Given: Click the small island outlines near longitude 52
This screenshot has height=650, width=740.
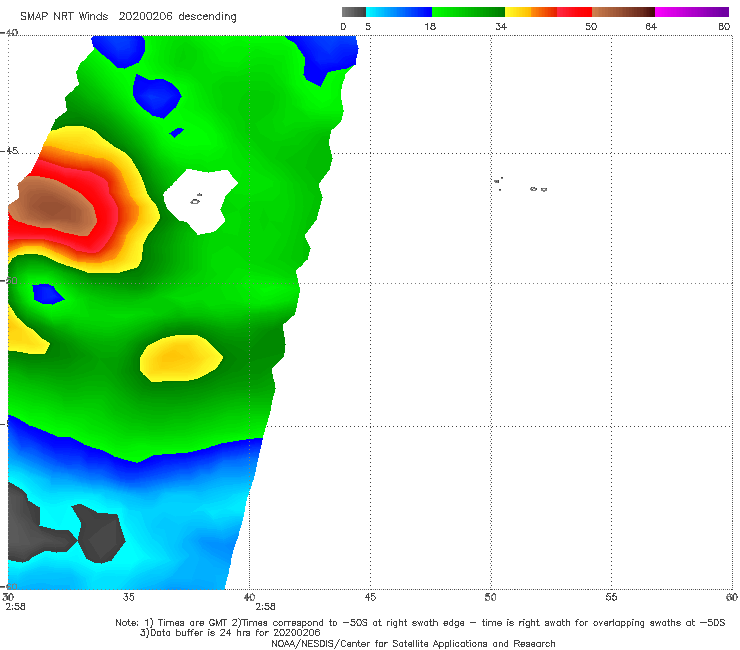Looking at the screenshot, I should pyautogui.click(x=538, y=189).
